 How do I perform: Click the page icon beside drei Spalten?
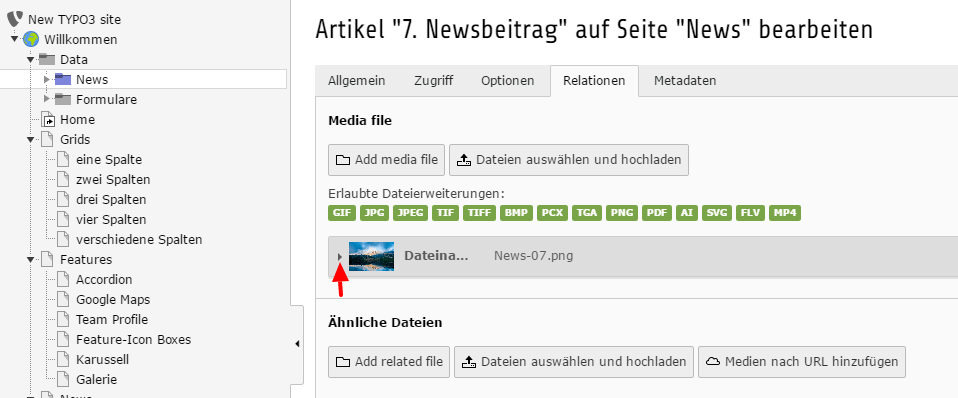(64, 199)
